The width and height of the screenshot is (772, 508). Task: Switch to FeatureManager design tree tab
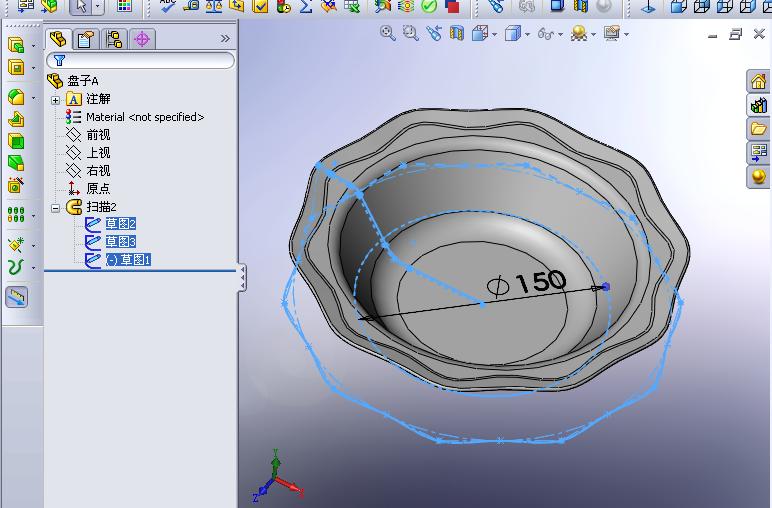(x=59, y=39)
